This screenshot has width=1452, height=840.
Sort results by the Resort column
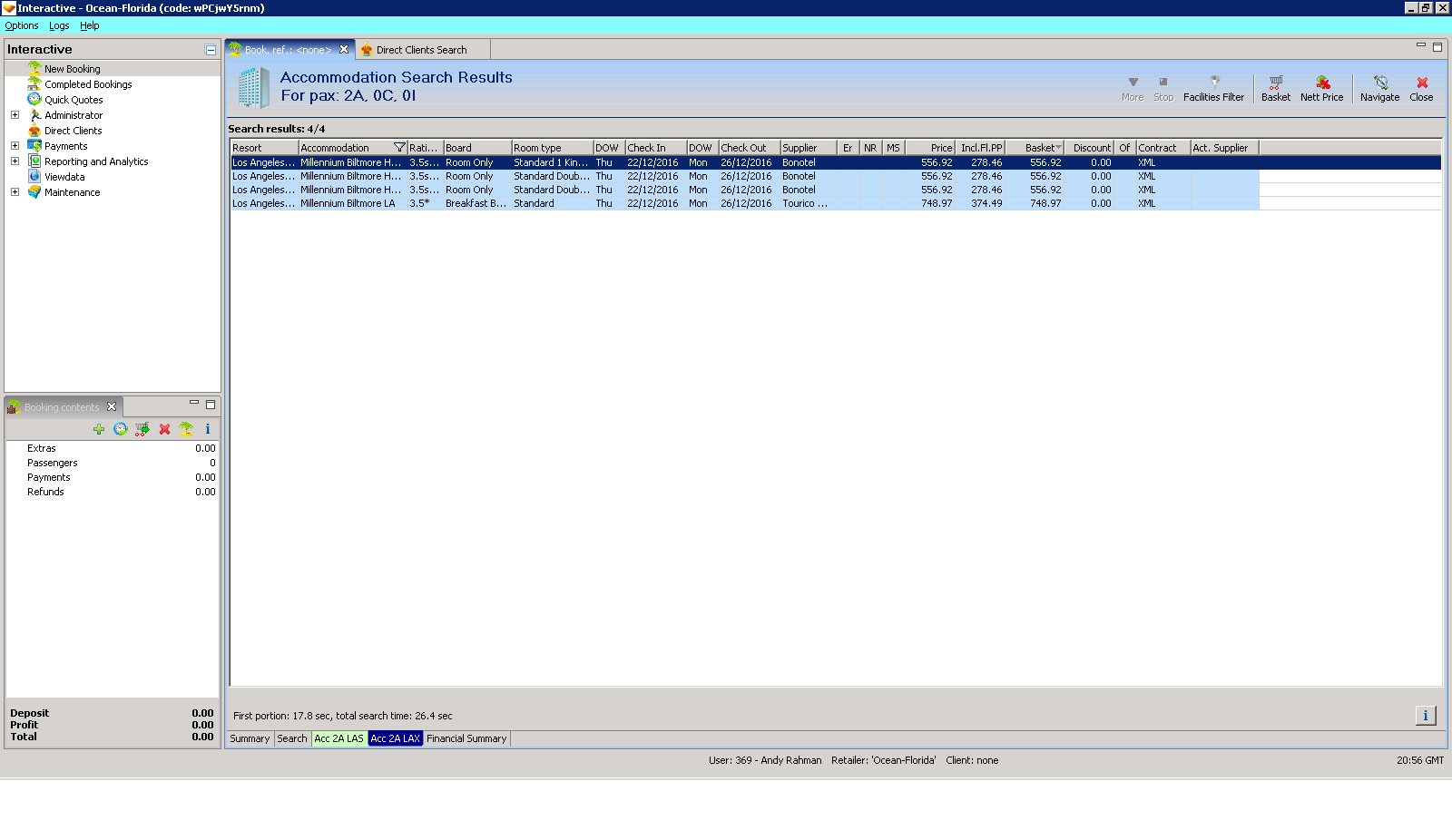(x=264, y=148)
